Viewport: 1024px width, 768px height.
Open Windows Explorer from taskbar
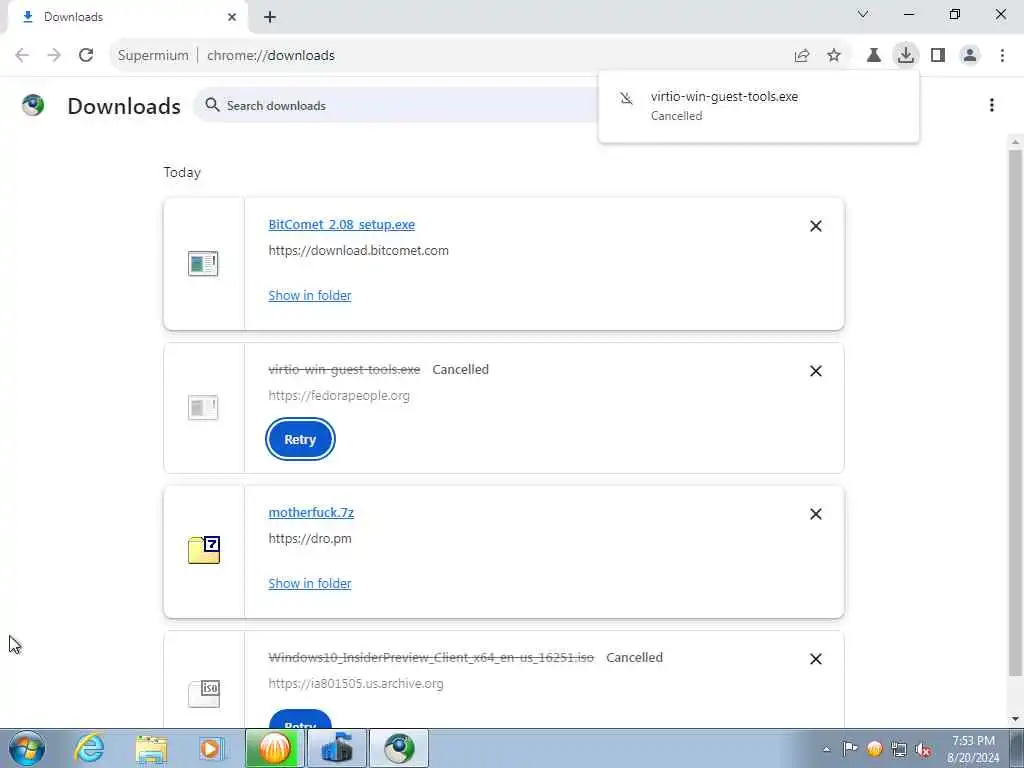click(x=152, y=748)
